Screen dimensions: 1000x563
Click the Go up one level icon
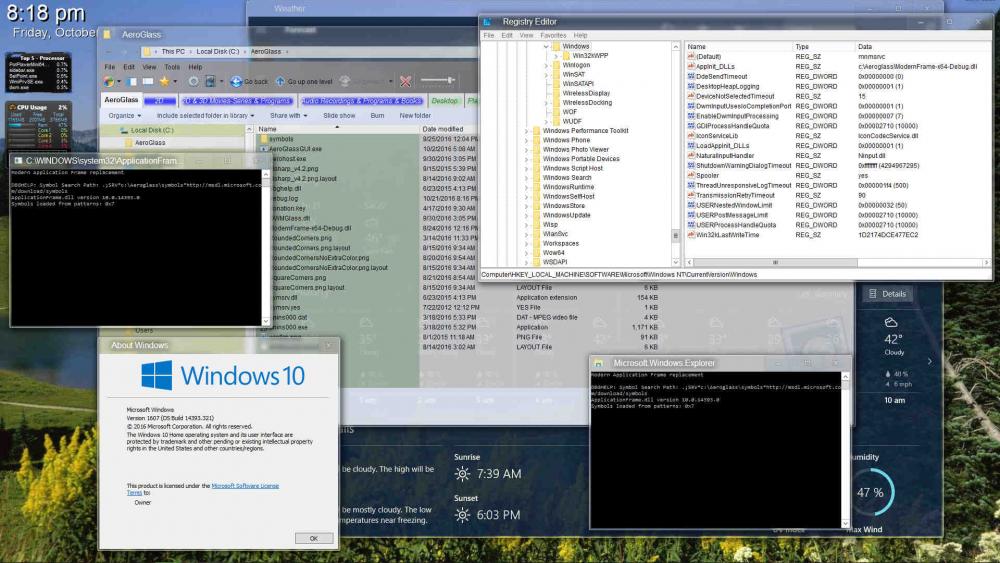pos(279,82)
